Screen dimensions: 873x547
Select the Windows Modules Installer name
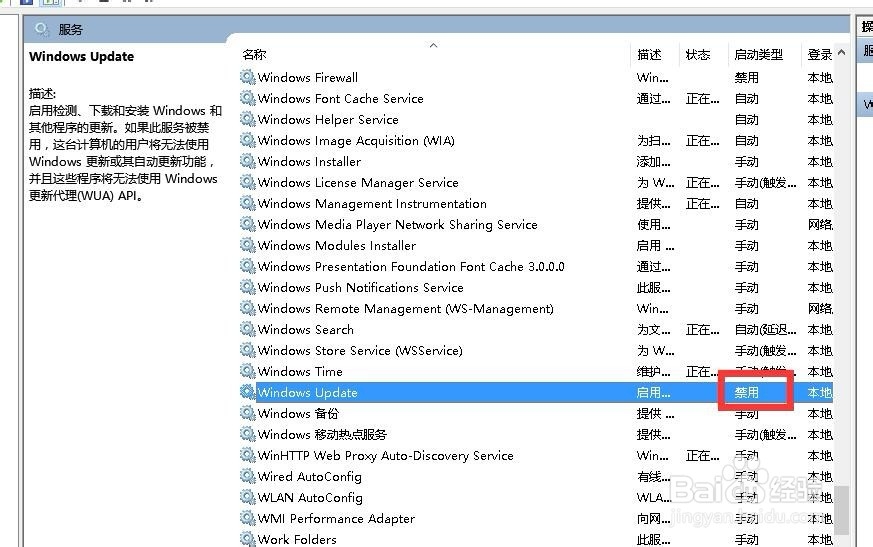(x=337, y=246)
